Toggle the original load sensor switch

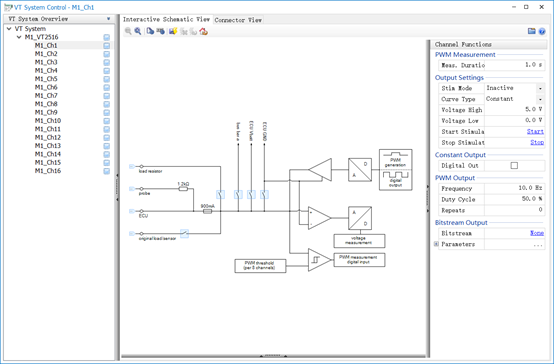pyautogui.click(x=184, y=233)
